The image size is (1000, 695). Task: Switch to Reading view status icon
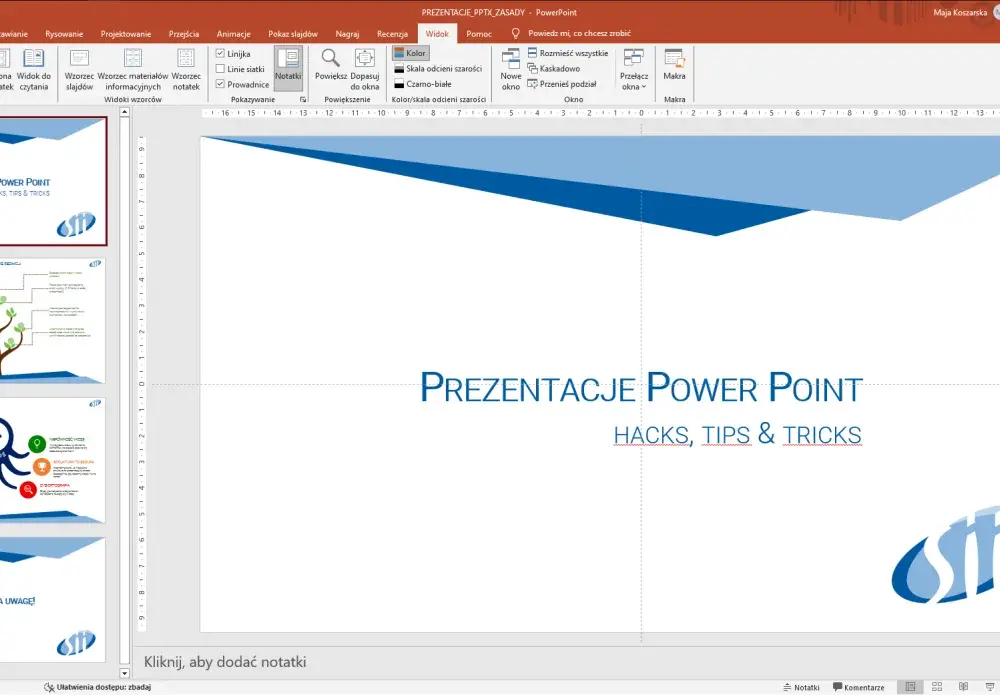pos(963,687)
